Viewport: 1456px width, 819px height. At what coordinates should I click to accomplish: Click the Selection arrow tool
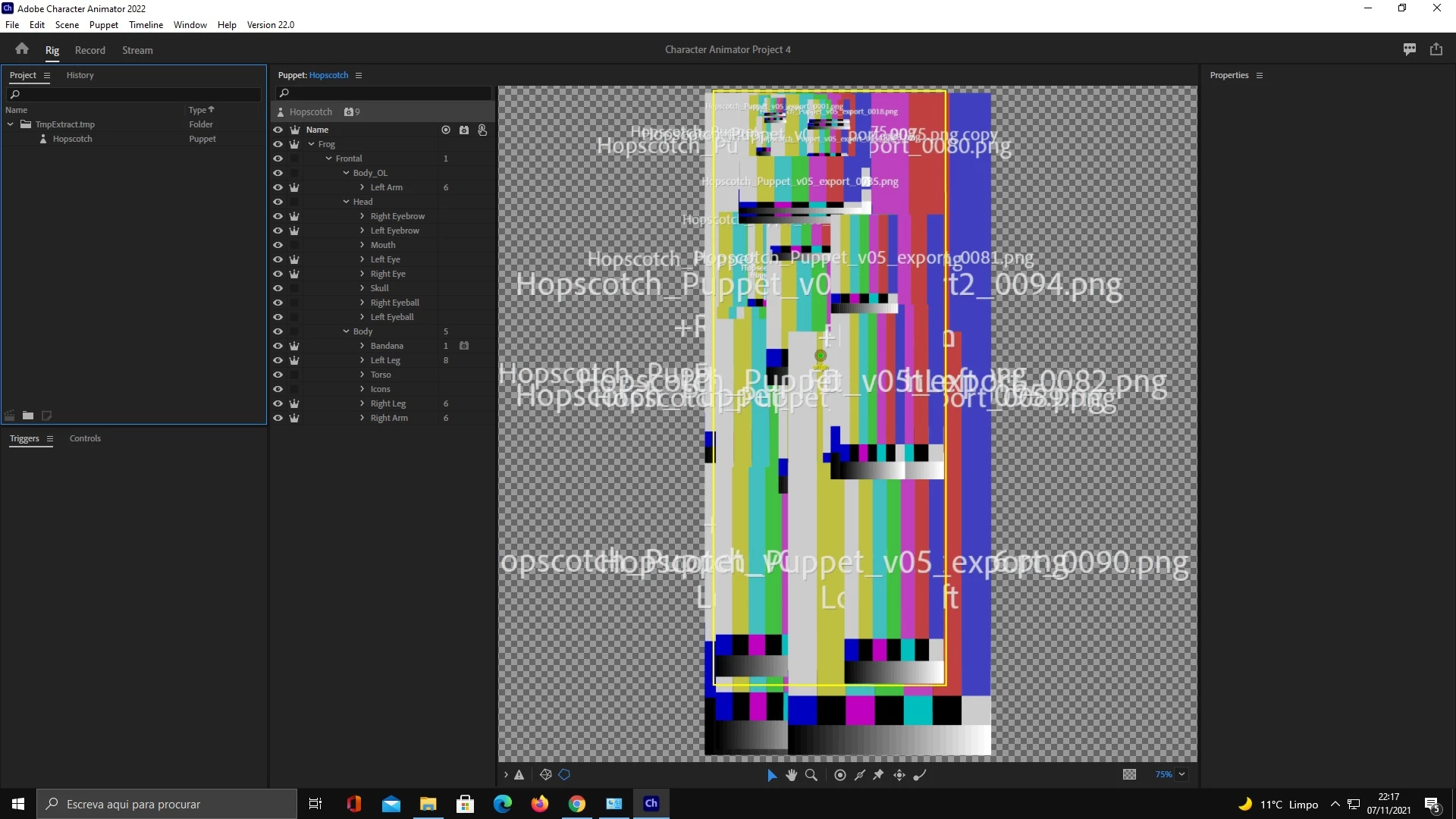(771, 775)
